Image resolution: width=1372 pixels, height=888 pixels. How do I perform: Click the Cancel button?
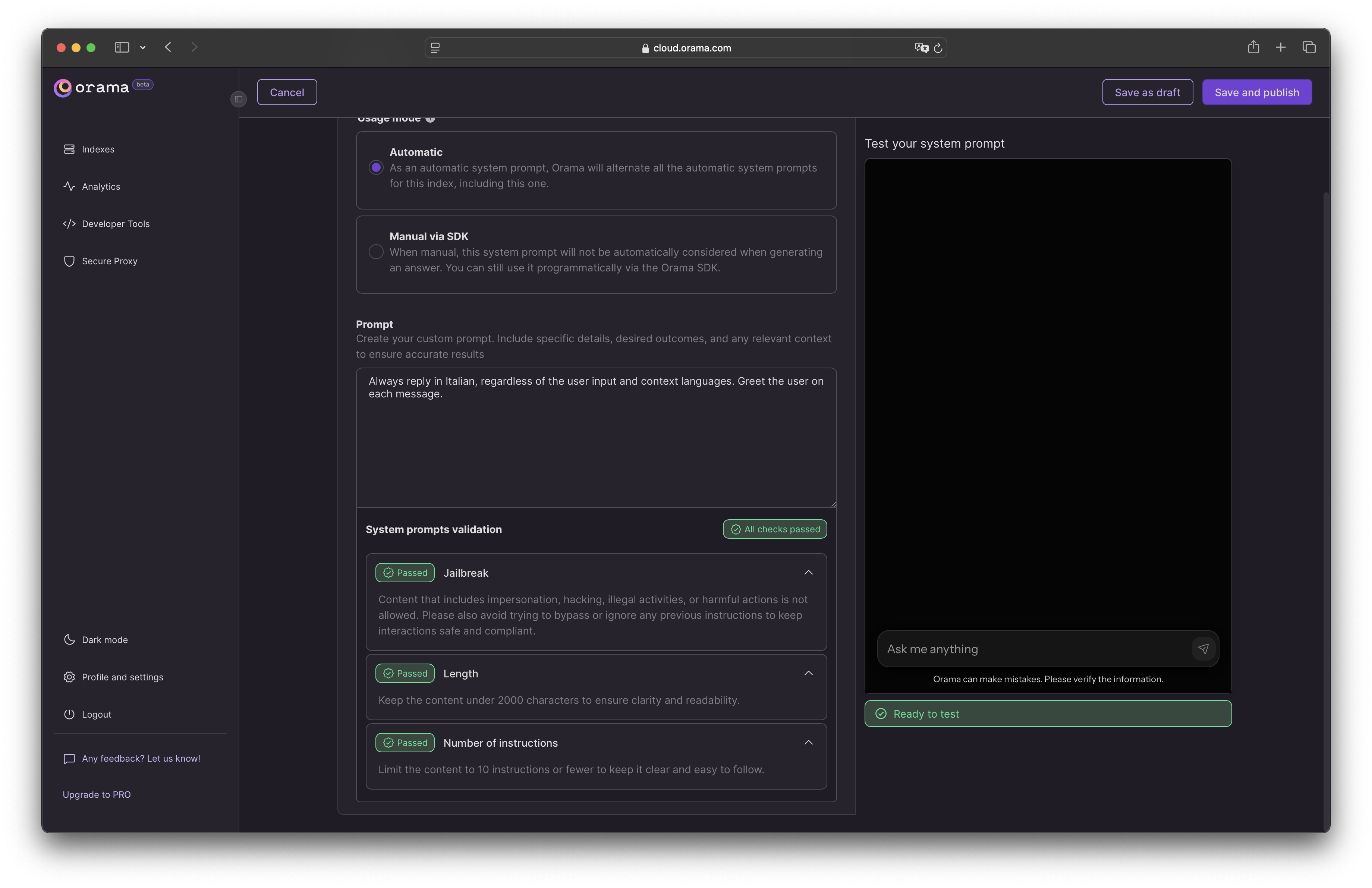(286, 91)
